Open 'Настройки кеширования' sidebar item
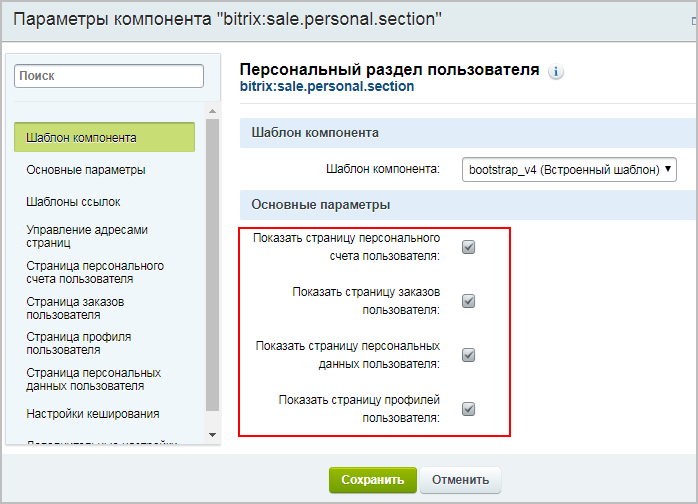Image resolution: width=698 pixels, height=504 pixels. (93, 413)
